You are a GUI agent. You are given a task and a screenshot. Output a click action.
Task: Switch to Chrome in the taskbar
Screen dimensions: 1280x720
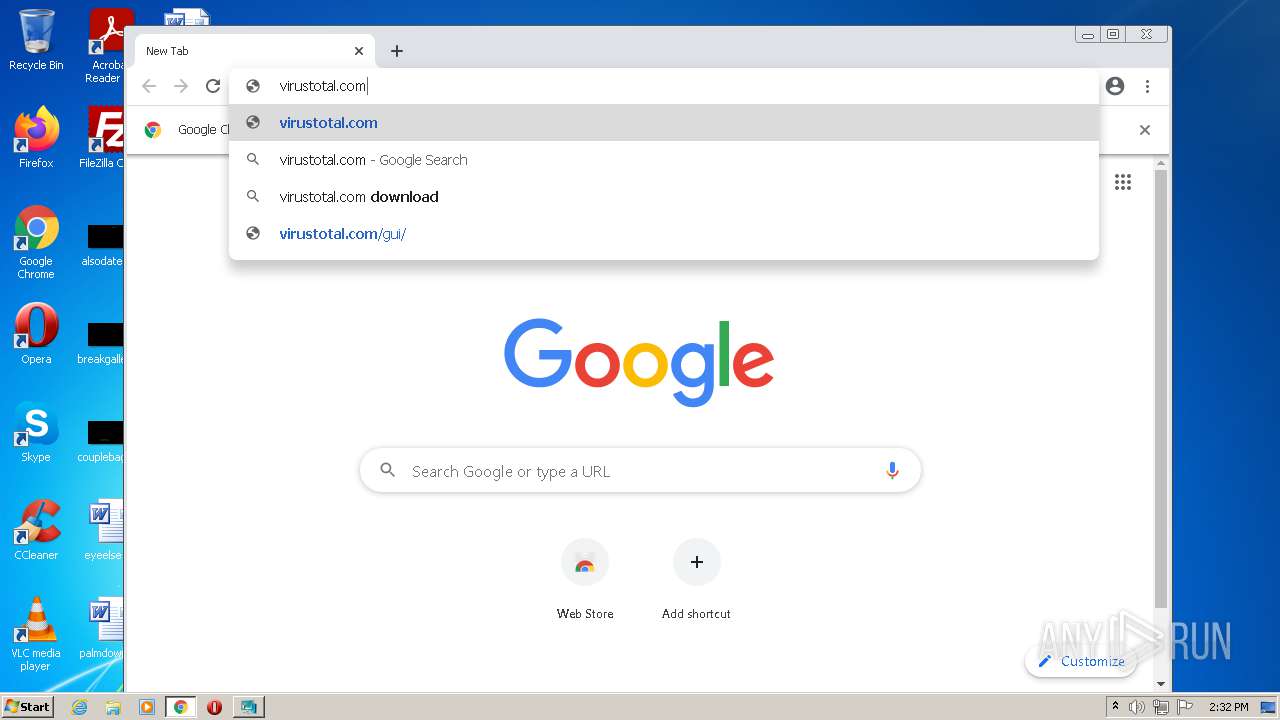(x=181, y=707)
